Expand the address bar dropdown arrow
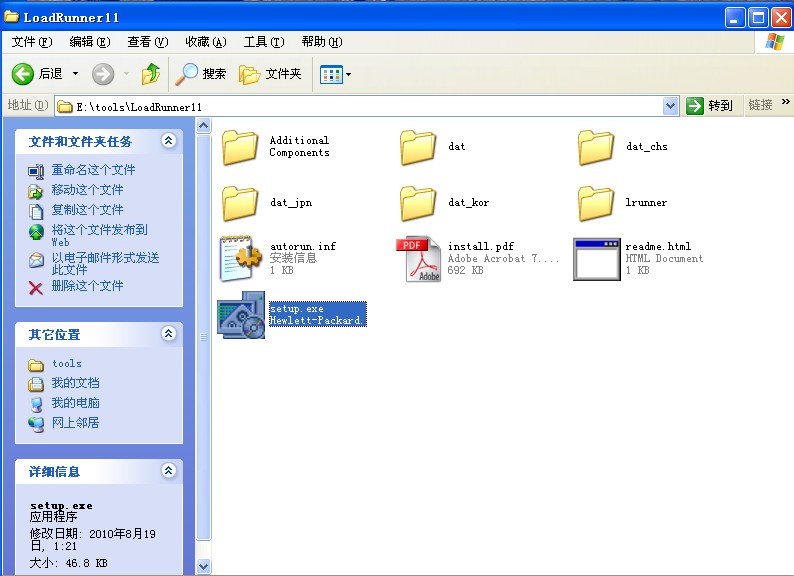Image resolution: width=794 pixels, height=576 pixels. (x=671, y=105)
